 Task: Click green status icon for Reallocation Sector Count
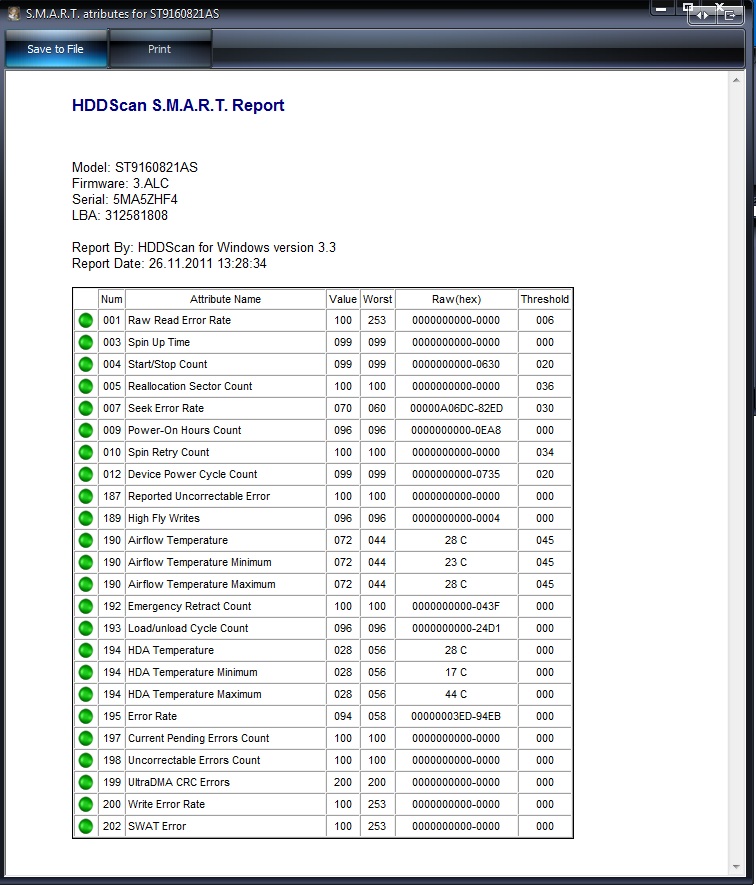click(x=86, y=387)
